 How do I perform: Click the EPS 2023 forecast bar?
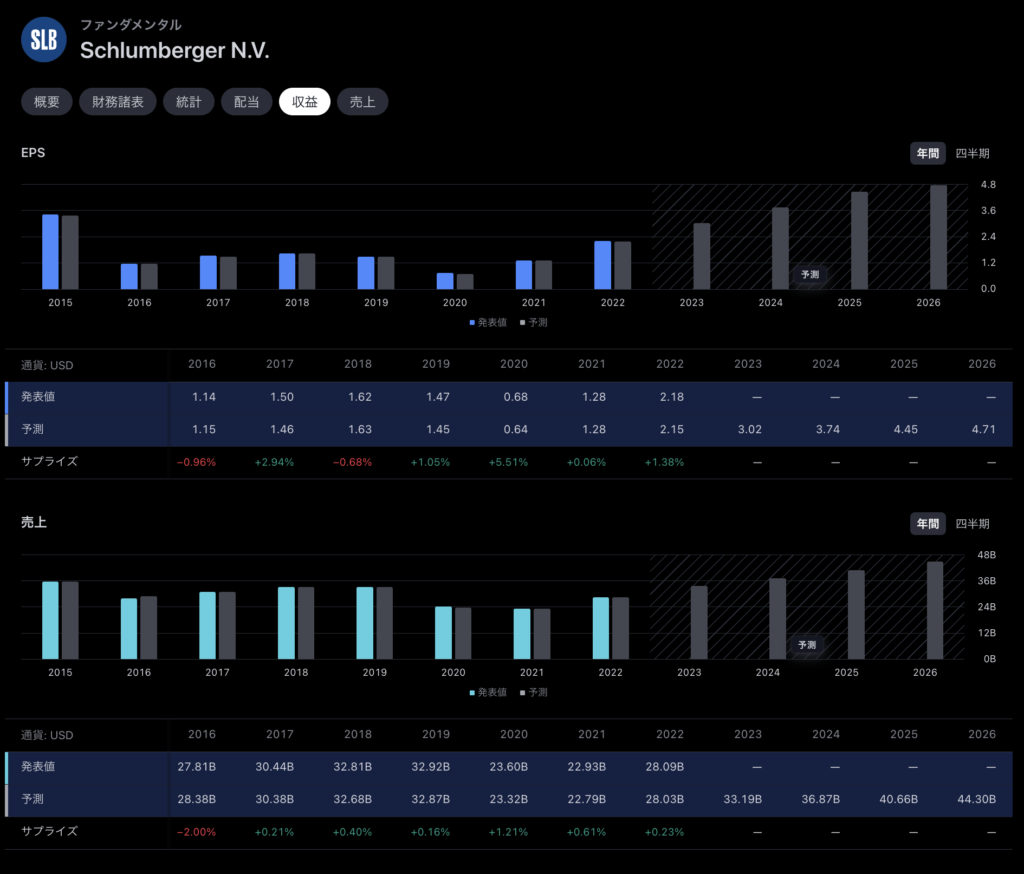click(x=701, y=256)
